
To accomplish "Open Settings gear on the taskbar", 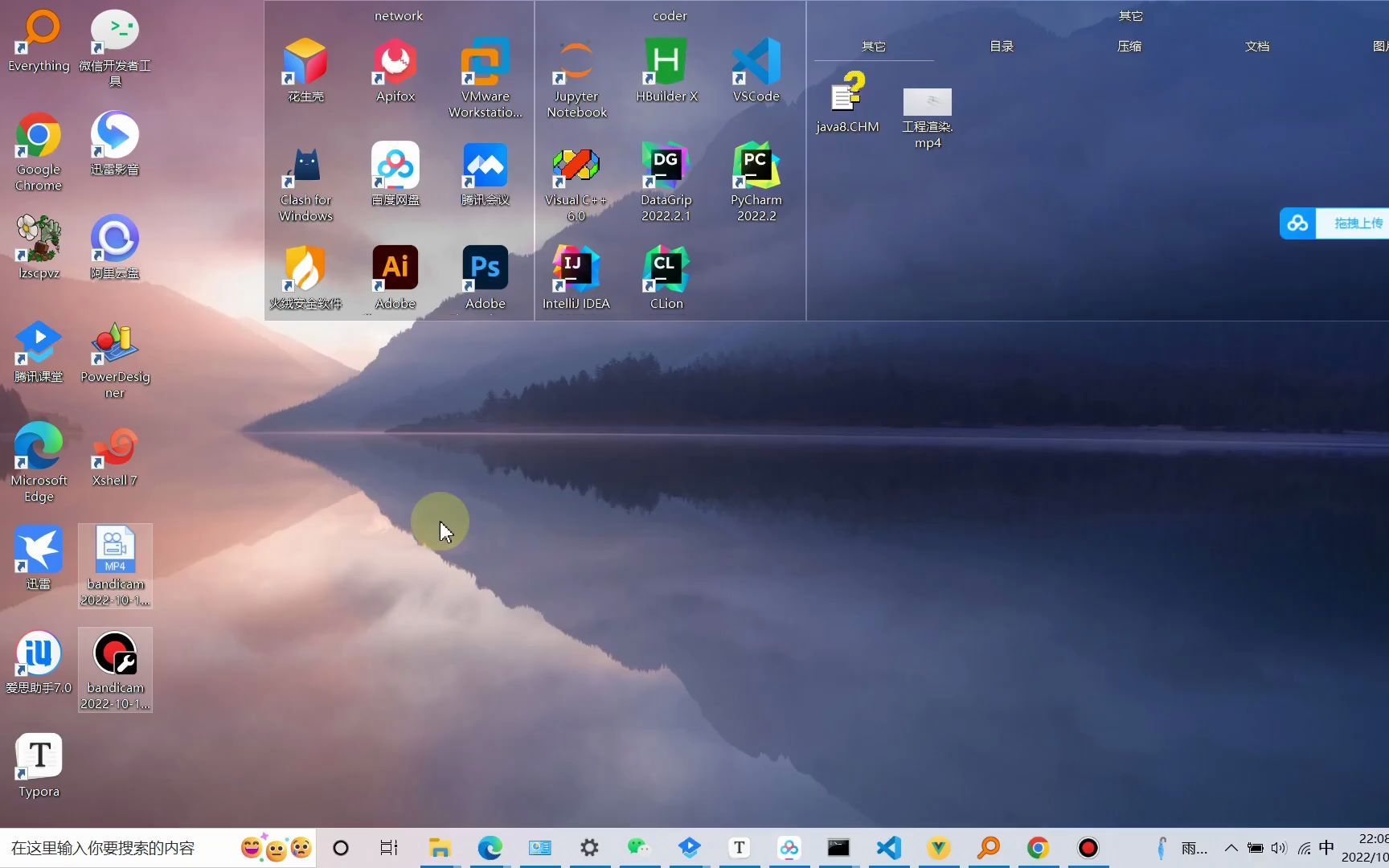I will tap(589, 848).
